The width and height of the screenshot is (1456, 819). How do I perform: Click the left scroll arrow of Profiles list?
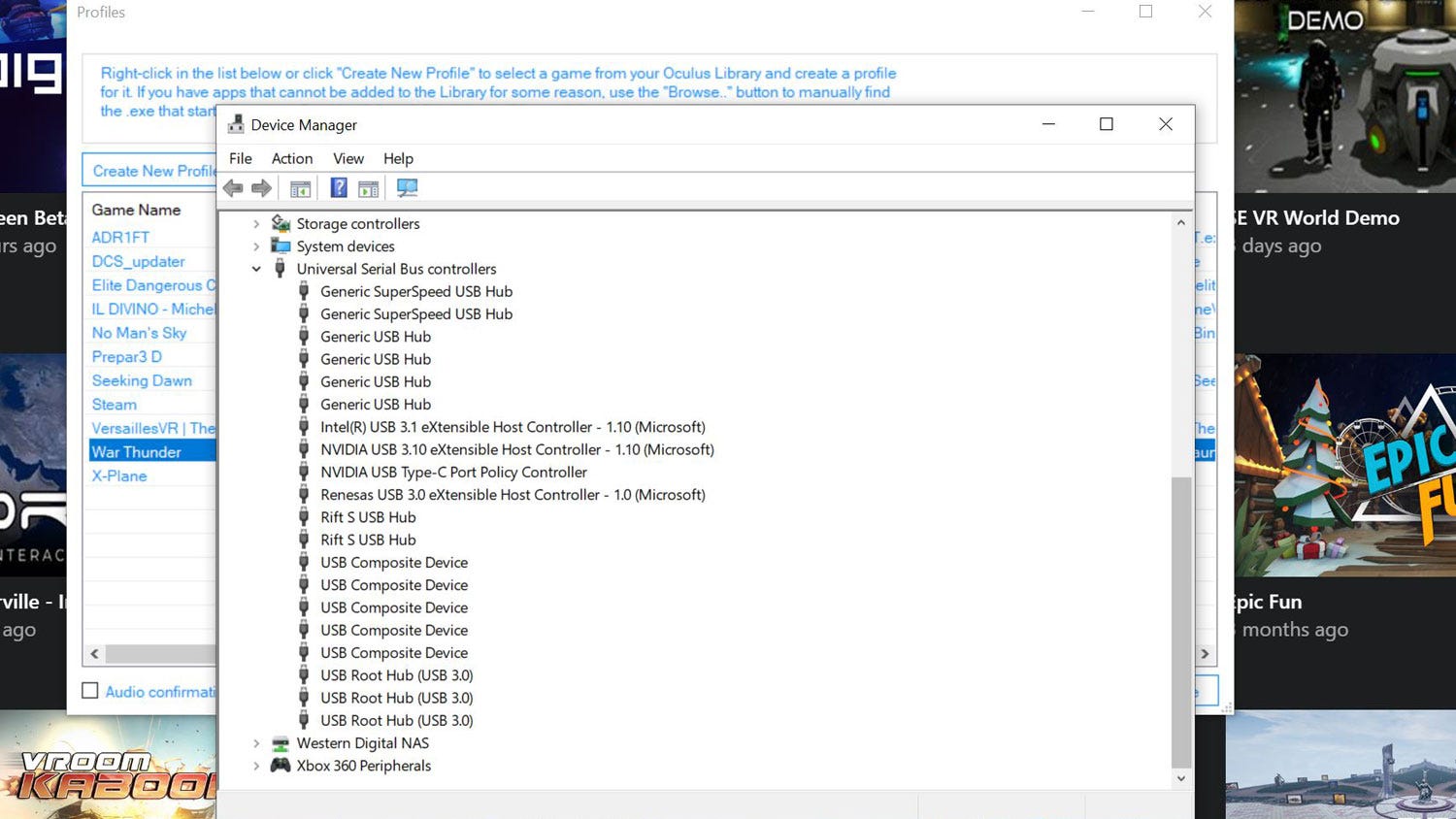click(x=94, y=654)
